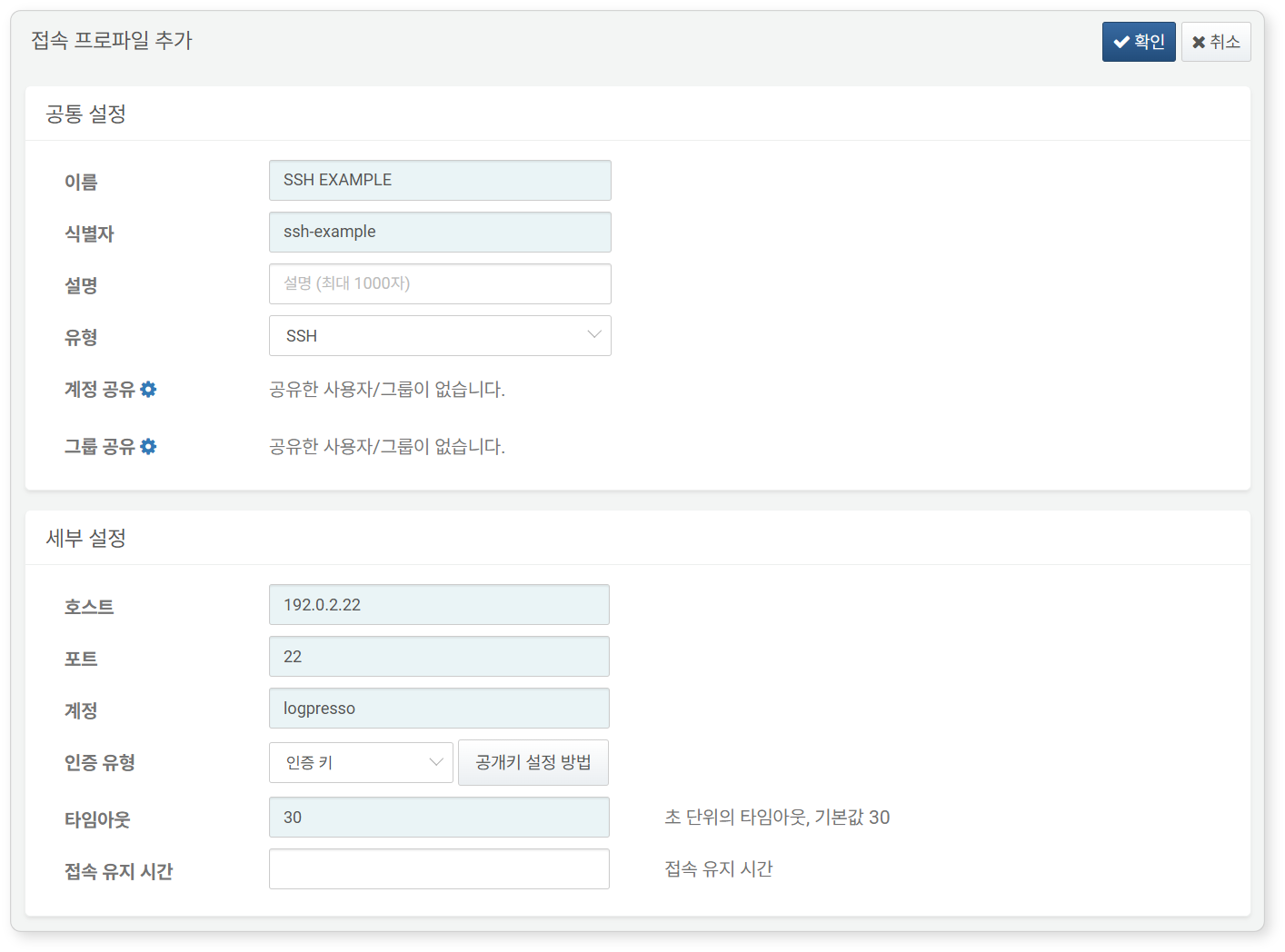
Task: Click the 계정 field with logpresso
Action: click(x=439, y=708)
